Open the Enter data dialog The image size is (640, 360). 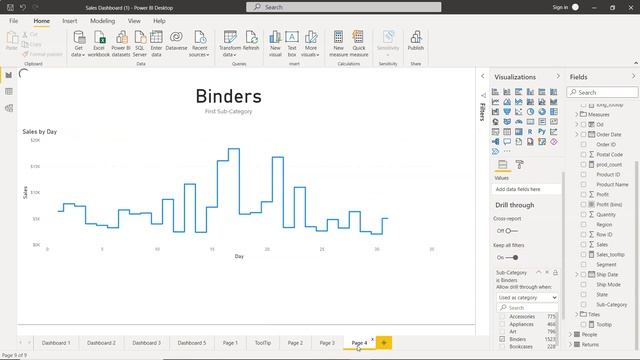click(156, 43)
